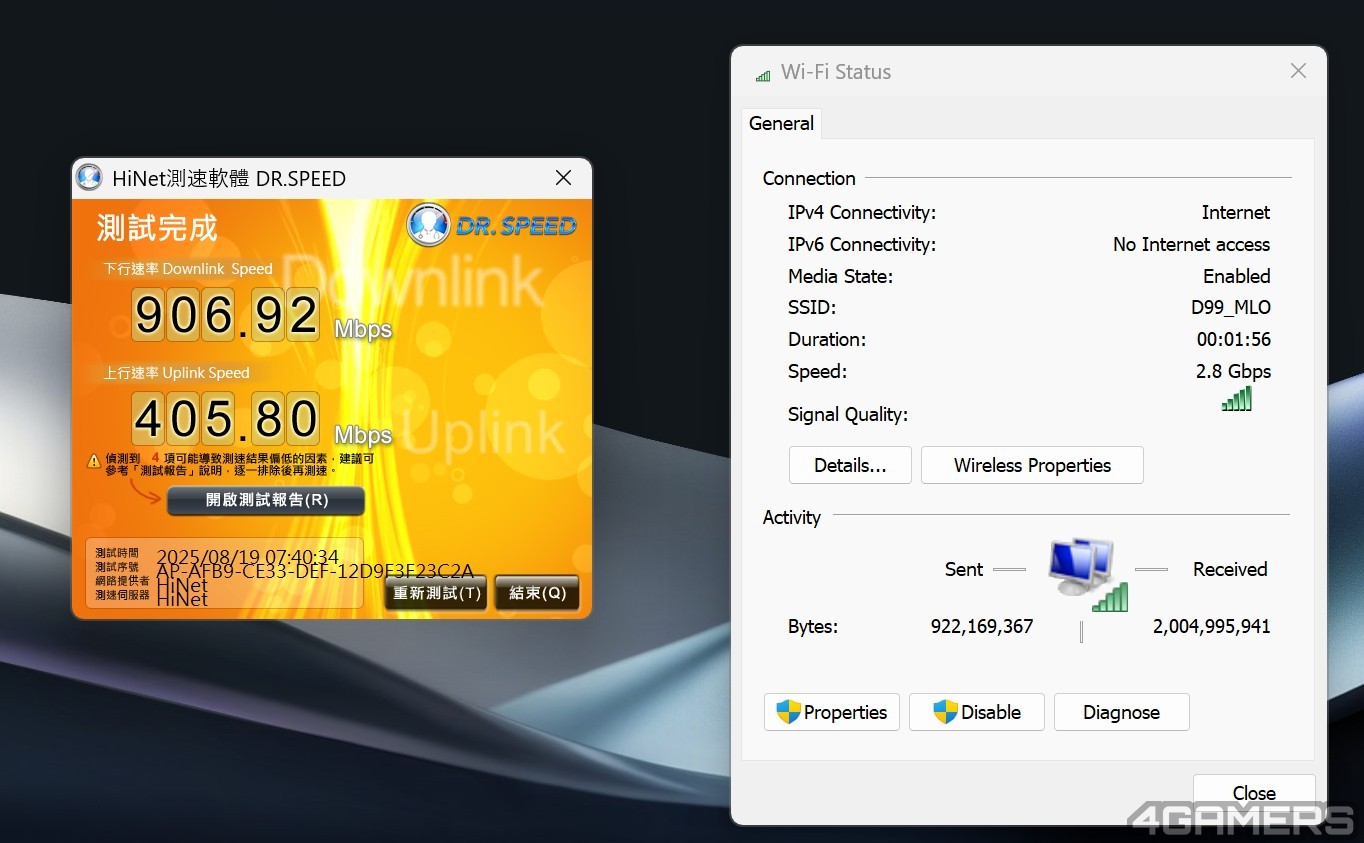Click the 906.92 downlink speed value
This screenshot has width=1364, height=843.
227,314
